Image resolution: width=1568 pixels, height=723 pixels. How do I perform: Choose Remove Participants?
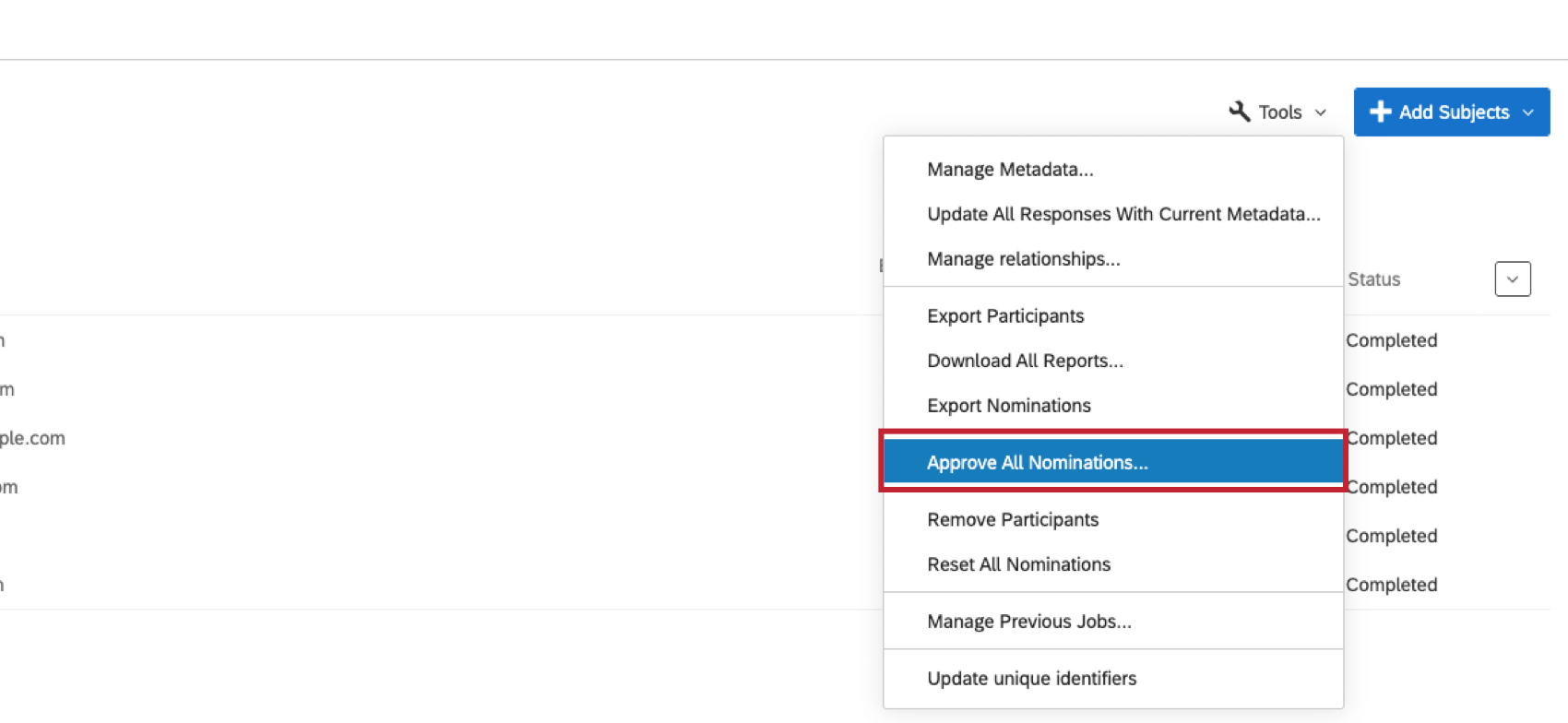coord(1013,520)
